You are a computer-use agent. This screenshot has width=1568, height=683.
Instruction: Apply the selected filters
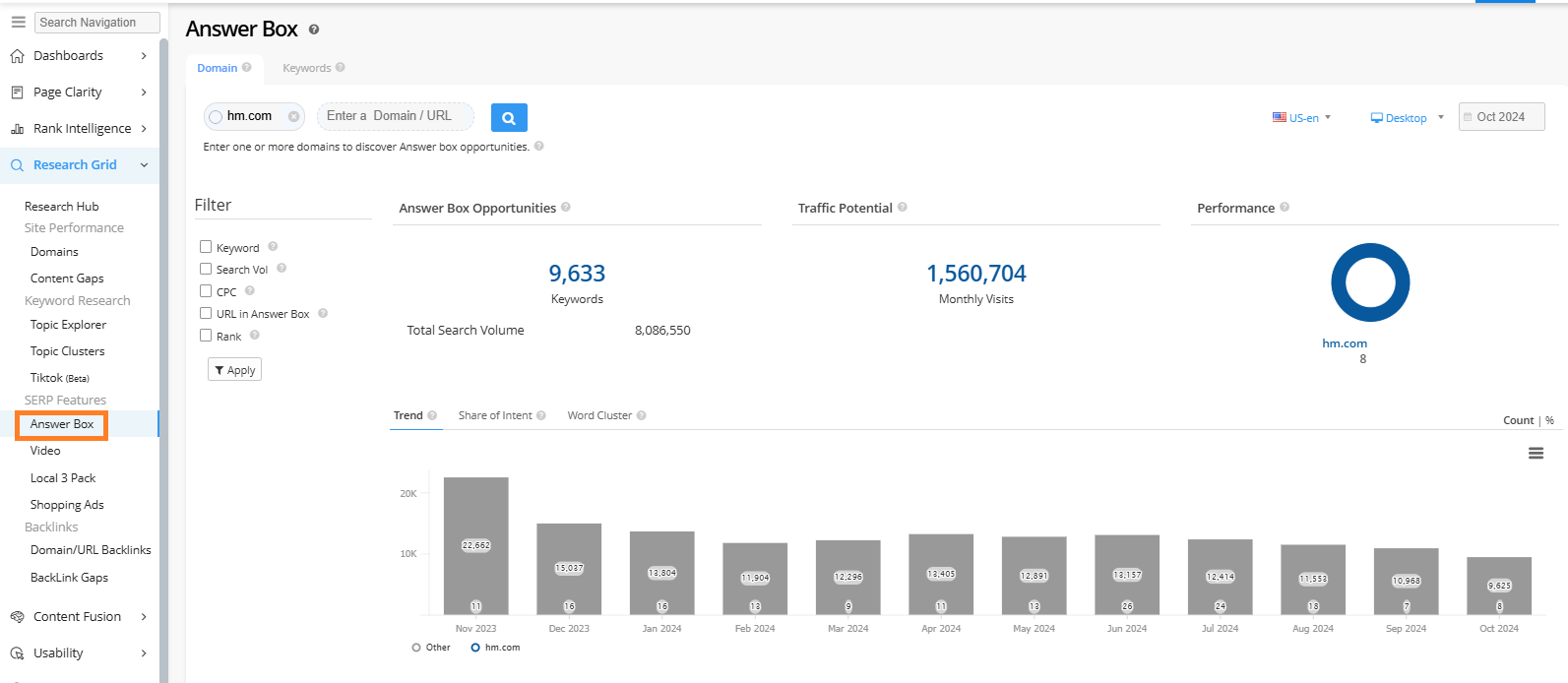234,370
